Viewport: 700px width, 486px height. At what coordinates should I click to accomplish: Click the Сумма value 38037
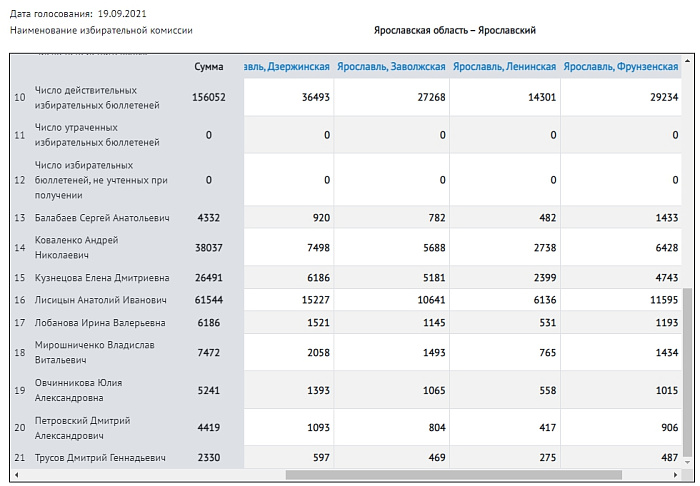click(x=208, y=247)
